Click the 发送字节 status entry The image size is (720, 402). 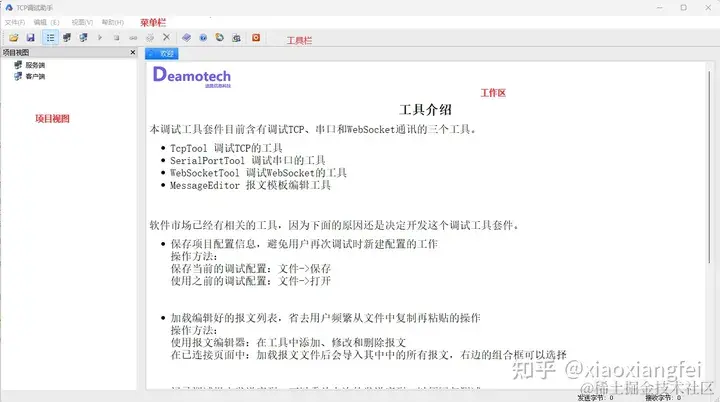click(x=596, y=398)
